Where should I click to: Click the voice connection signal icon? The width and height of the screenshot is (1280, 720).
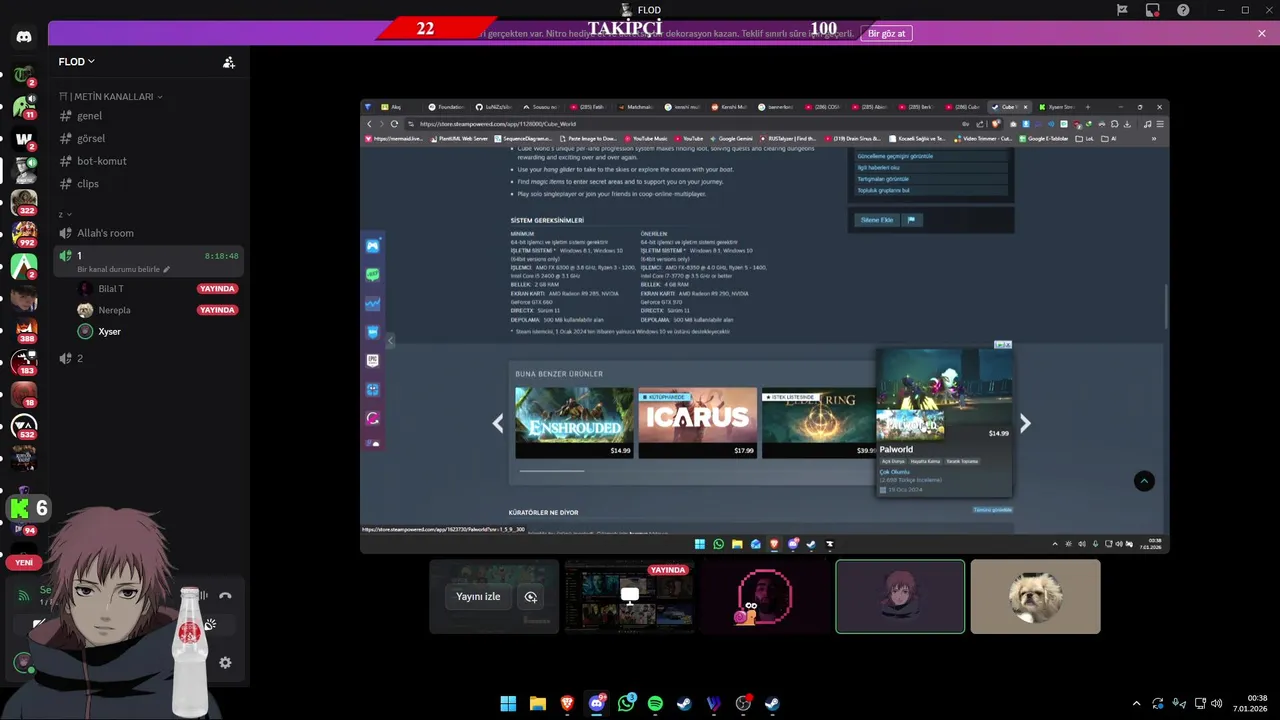click(24, 596)
